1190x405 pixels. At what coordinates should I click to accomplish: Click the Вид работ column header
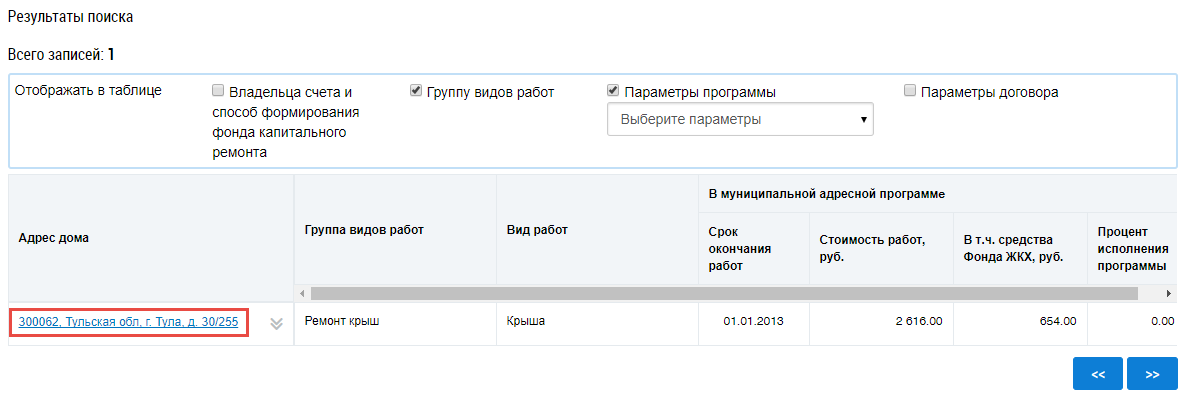pos(537,230)
